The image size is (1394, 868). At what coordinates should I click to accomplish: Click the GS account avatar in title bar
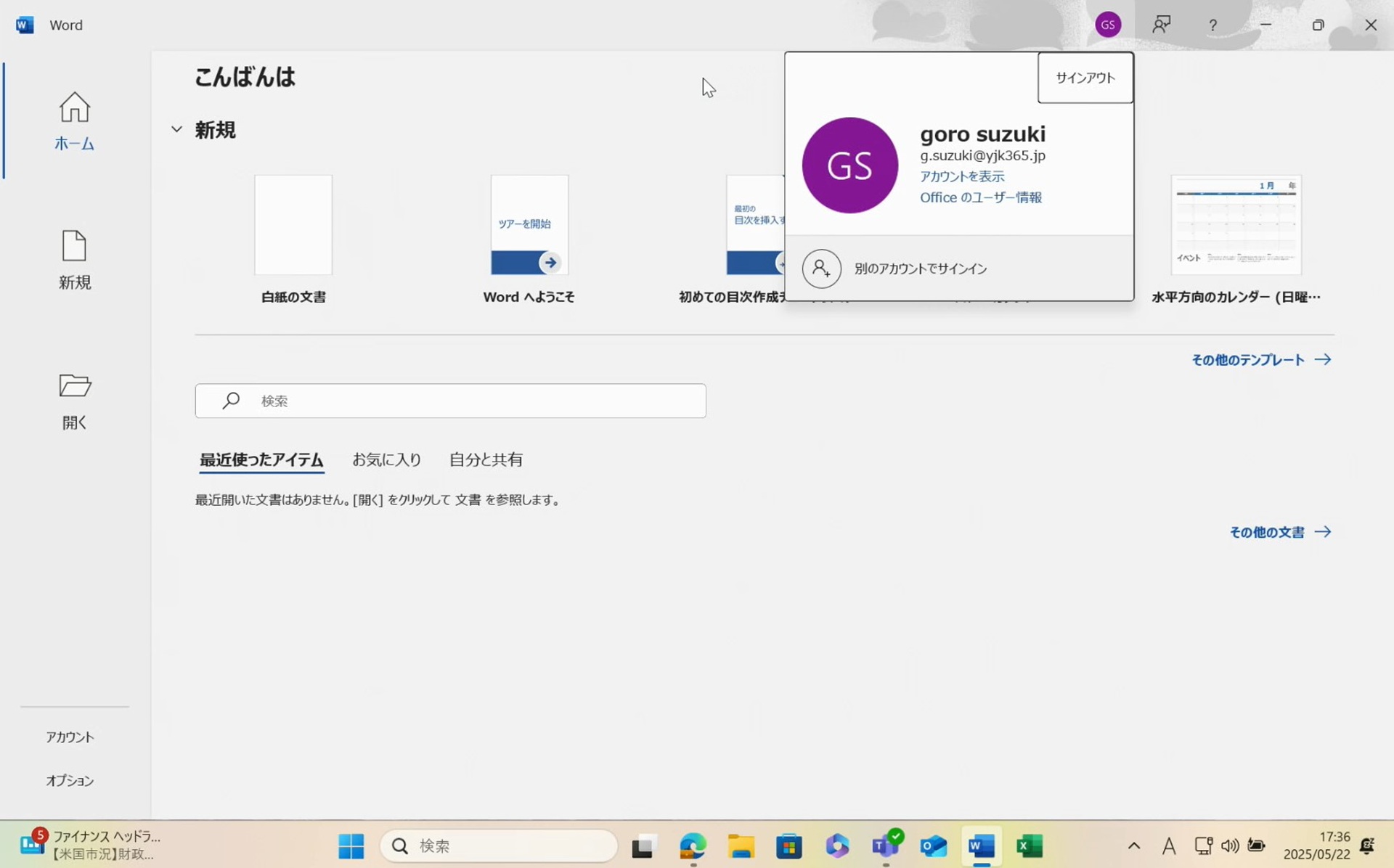point(1108,25)
